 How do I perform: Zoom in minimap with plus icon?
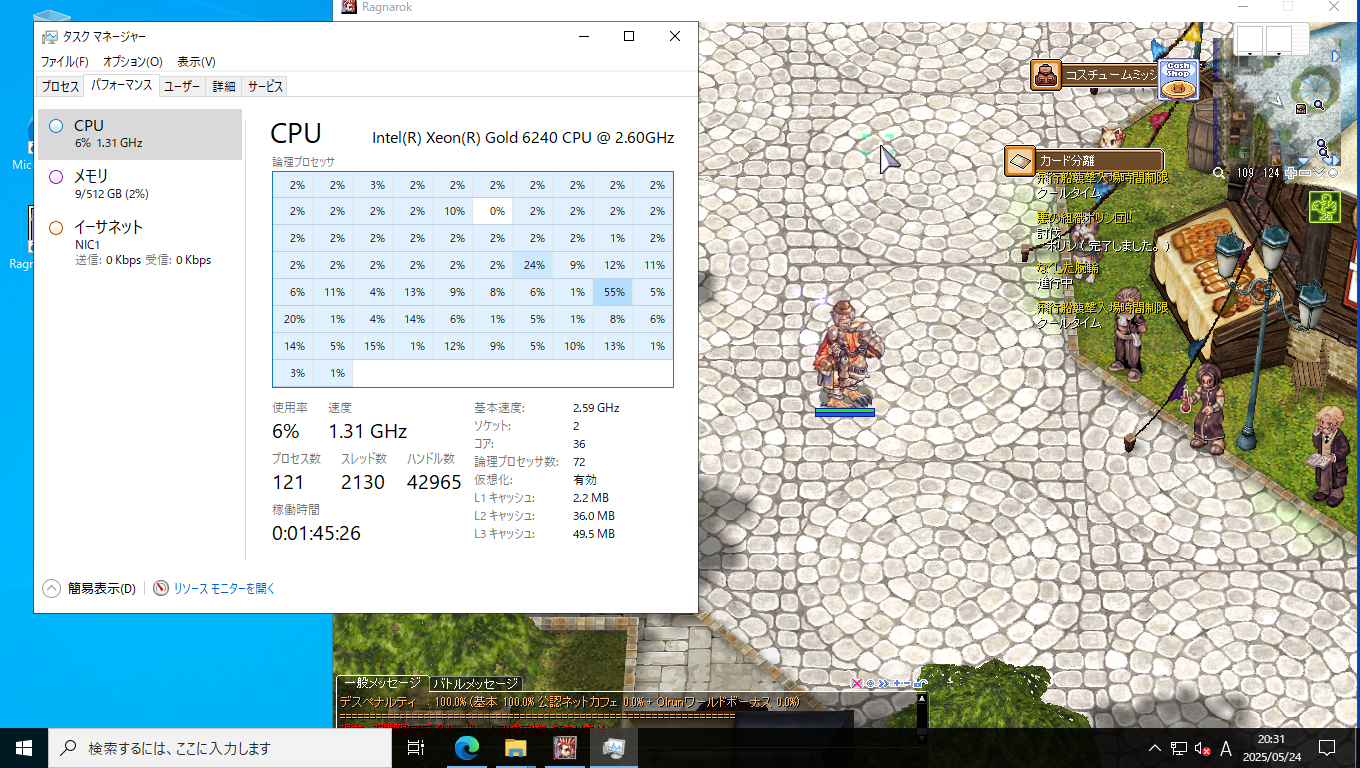1291,173
